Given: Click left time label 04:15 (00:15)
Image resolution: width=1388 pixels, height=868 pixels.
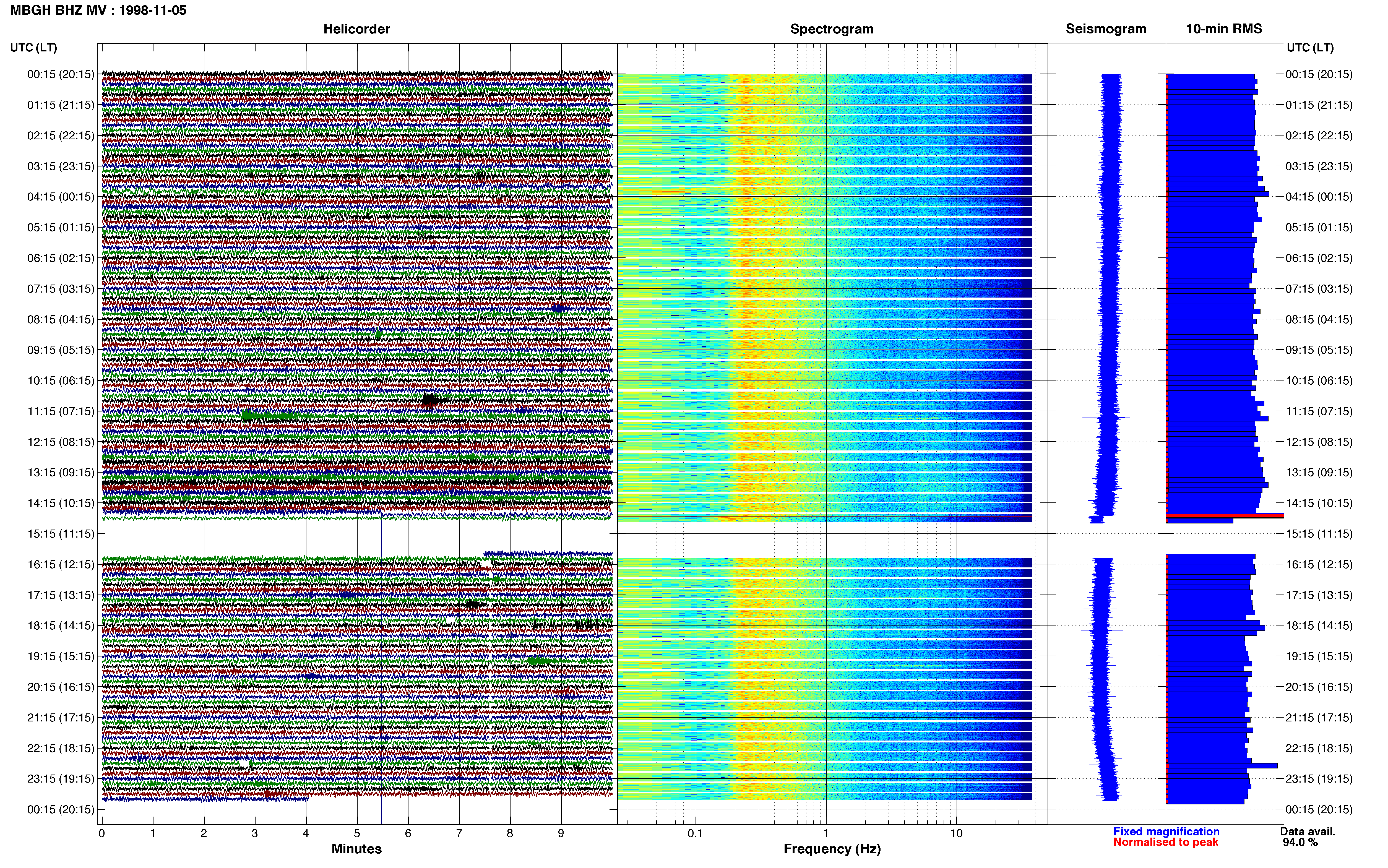Looking at the screenshot, I should point(60,197).
